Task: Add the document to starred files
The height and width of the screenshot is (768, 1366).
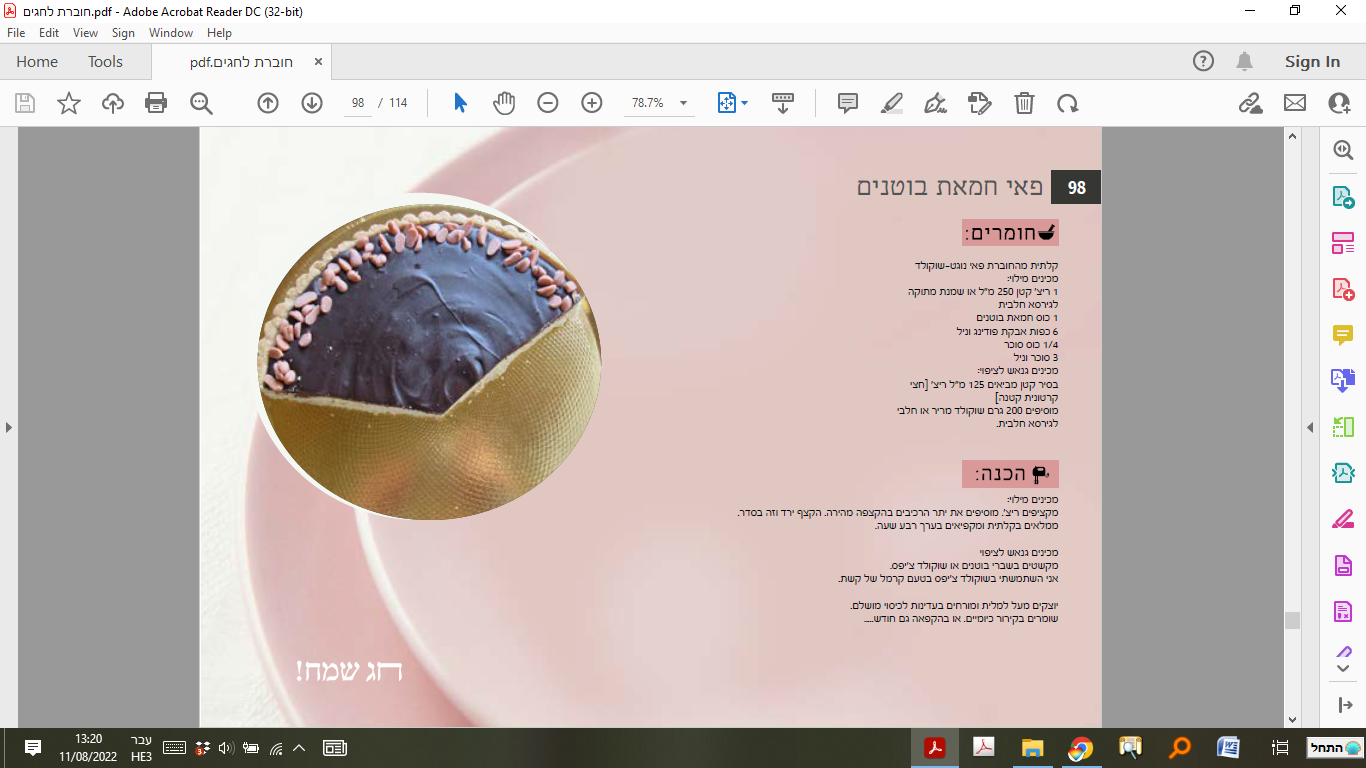Action: coord(69,103)
